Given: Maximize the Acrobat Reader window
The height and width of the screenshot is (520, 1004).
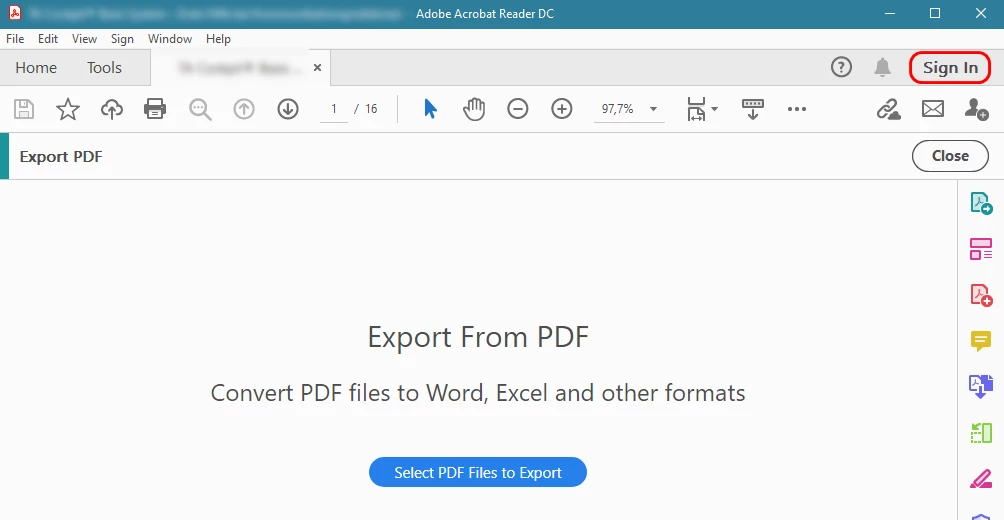Looking at the screenshot, I should [935, 13].
